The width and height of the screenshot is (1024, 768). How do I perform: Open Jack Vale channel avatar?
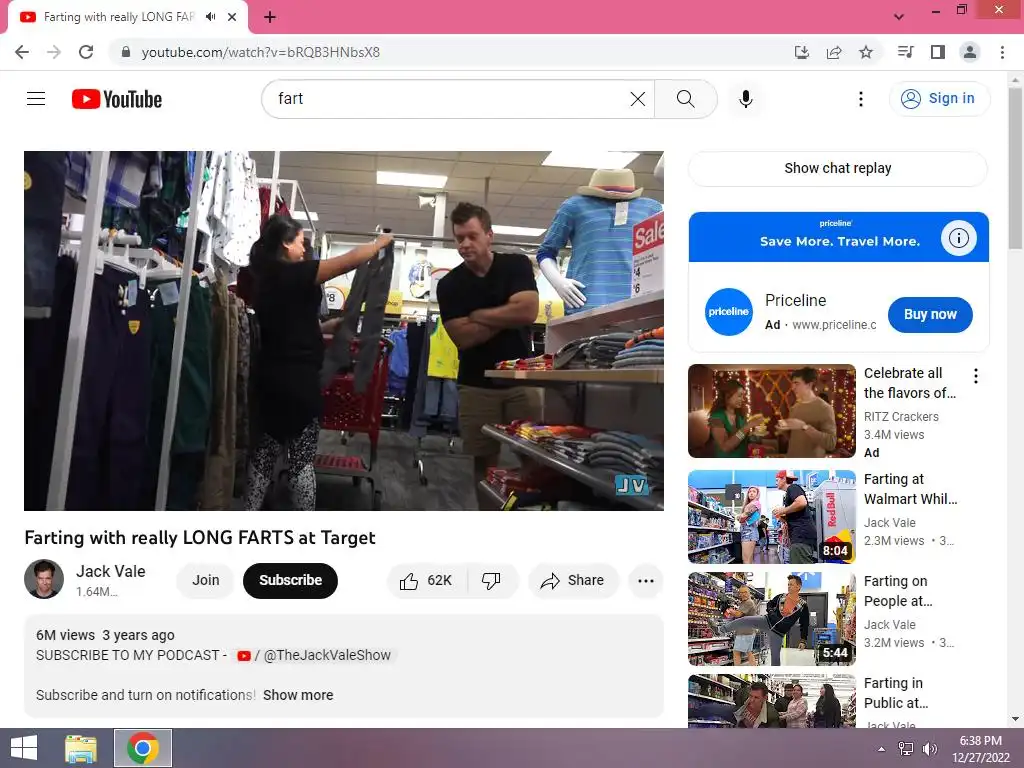point(44,579)
